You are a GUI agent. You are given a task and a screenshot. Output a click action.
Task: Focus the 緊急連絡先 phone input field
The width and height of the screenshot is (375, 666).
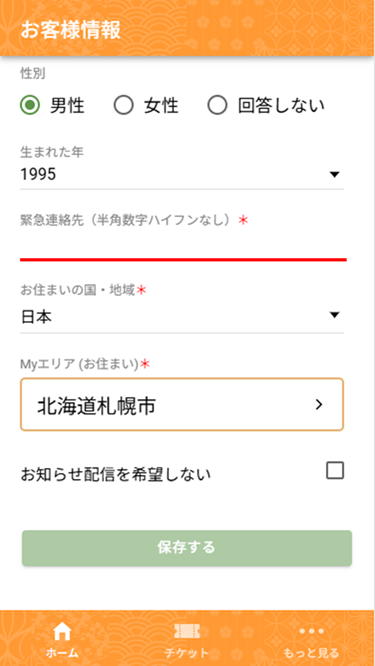tap(183, 245)
